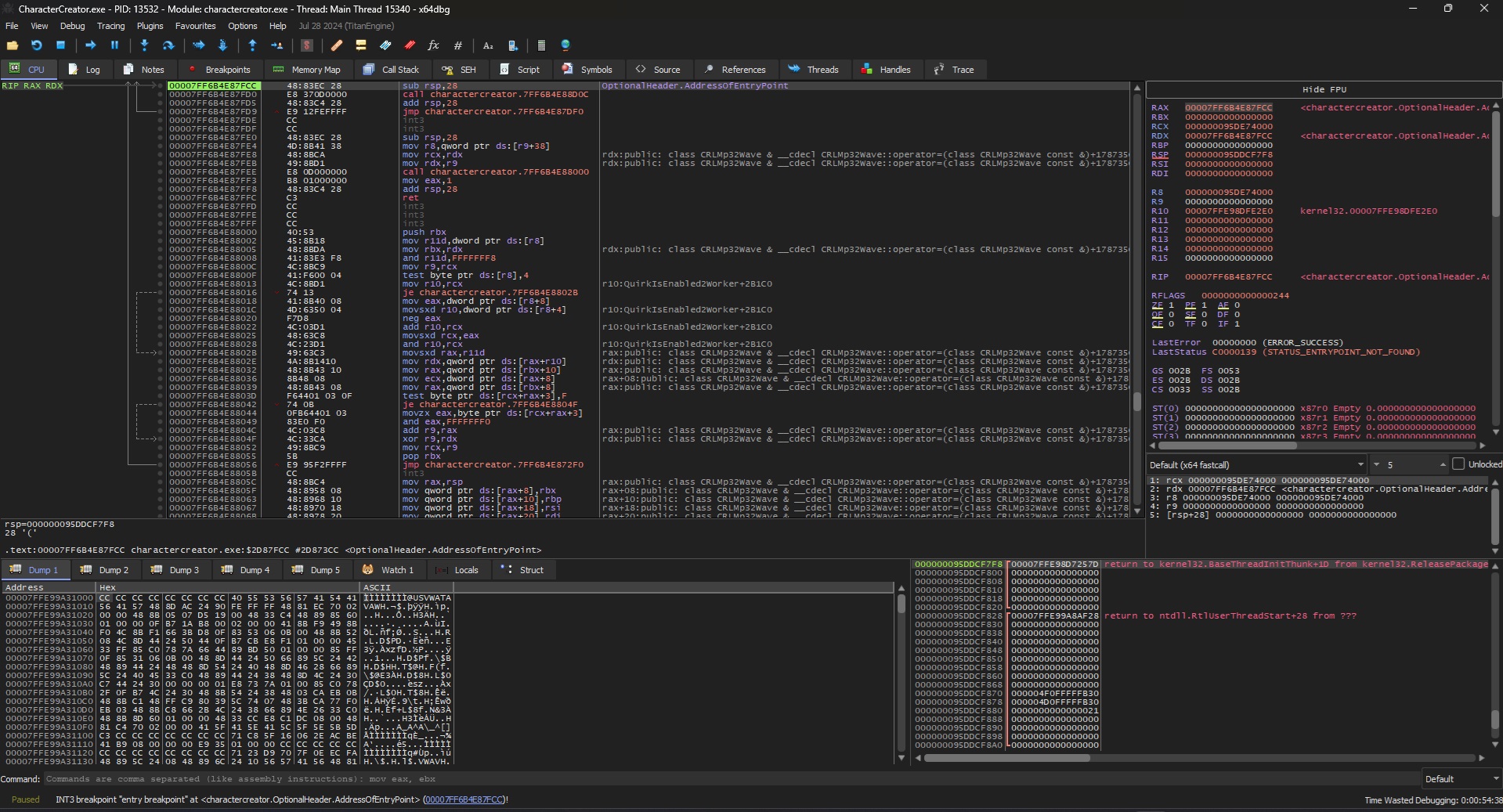1503x812 pixels.
Task: Click the Step Into toolbar icon
Action: click(144, 45)
